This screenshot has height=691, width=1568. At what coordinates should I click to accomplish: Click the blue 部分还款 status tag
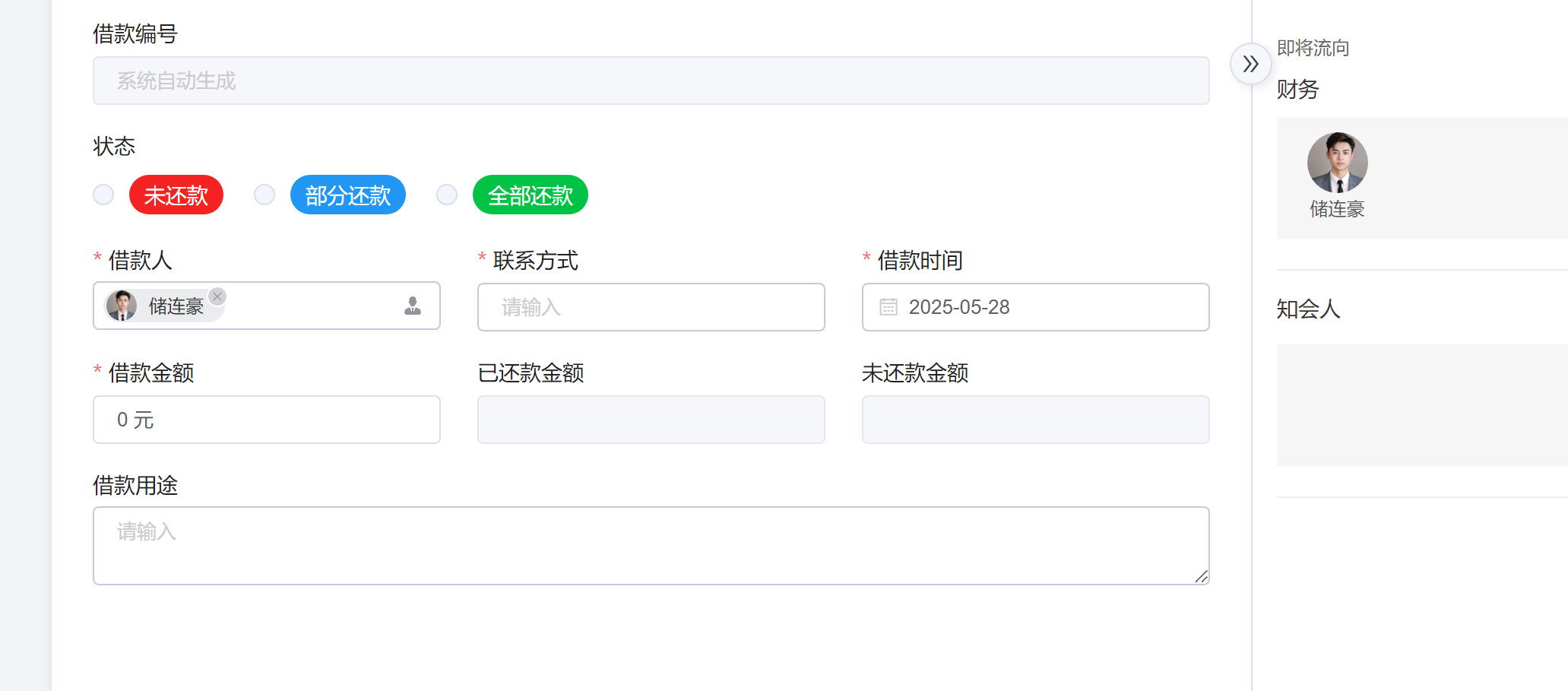tap(347, 195)
